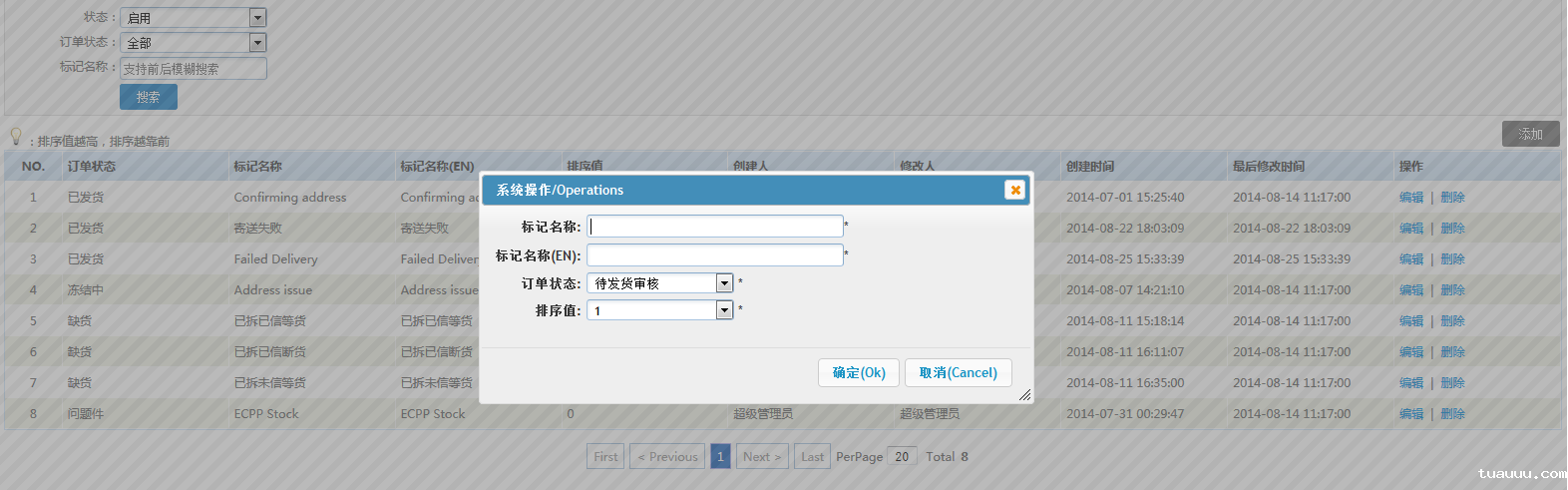1568x490 pixels.
Task: Click the 寄送失败 cell in 标记名称 column
Action: click(x=258, y=229)
